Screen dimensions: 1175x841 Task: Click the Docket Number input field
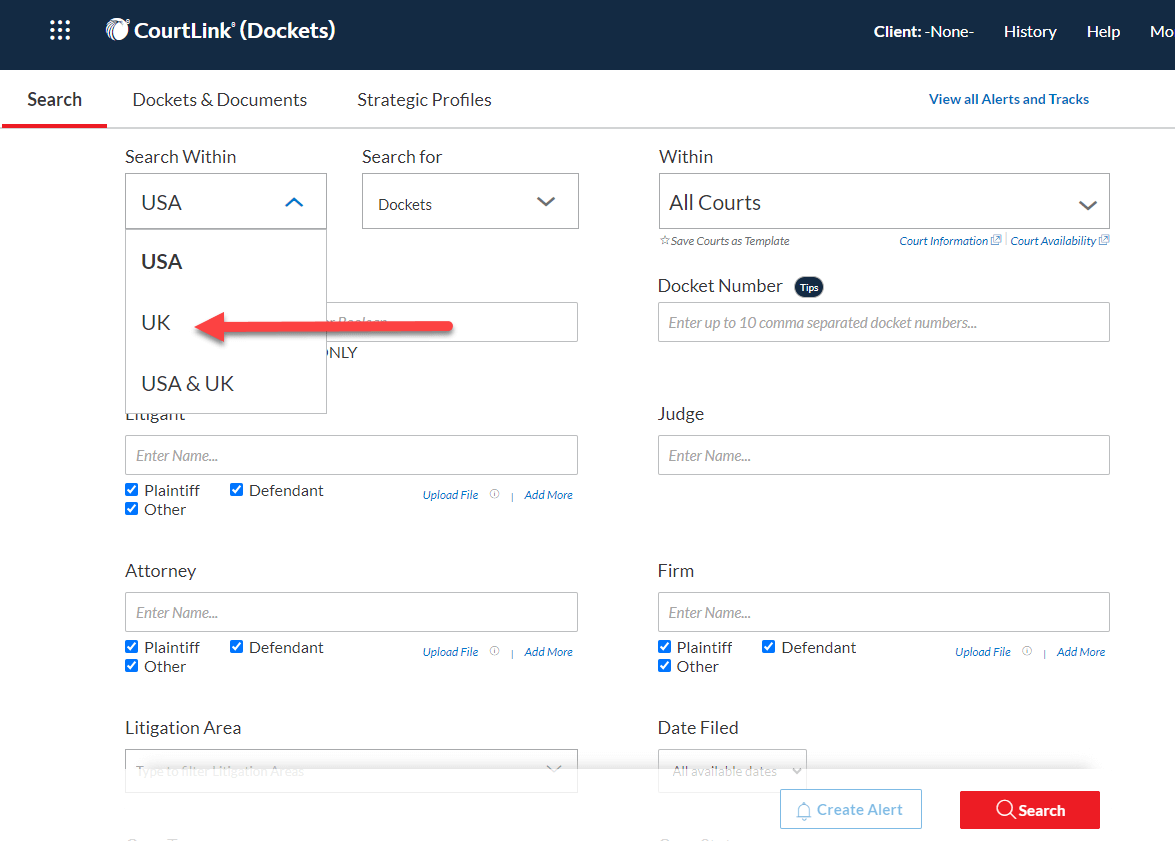[883, 322]
